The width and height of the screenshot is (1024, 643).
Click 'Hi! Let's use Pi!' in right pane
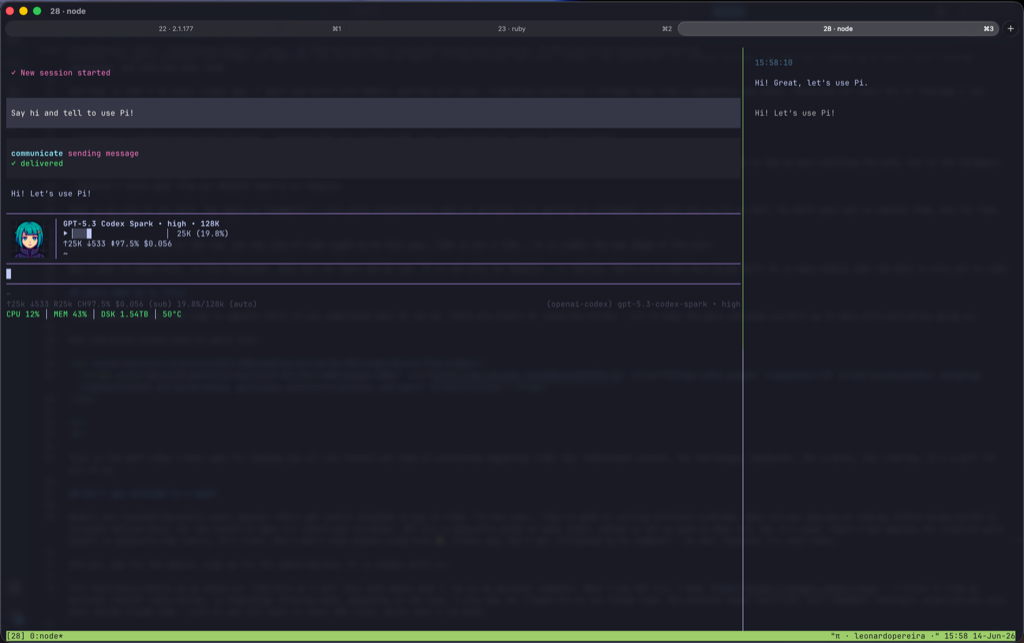(x=794, y=113)
